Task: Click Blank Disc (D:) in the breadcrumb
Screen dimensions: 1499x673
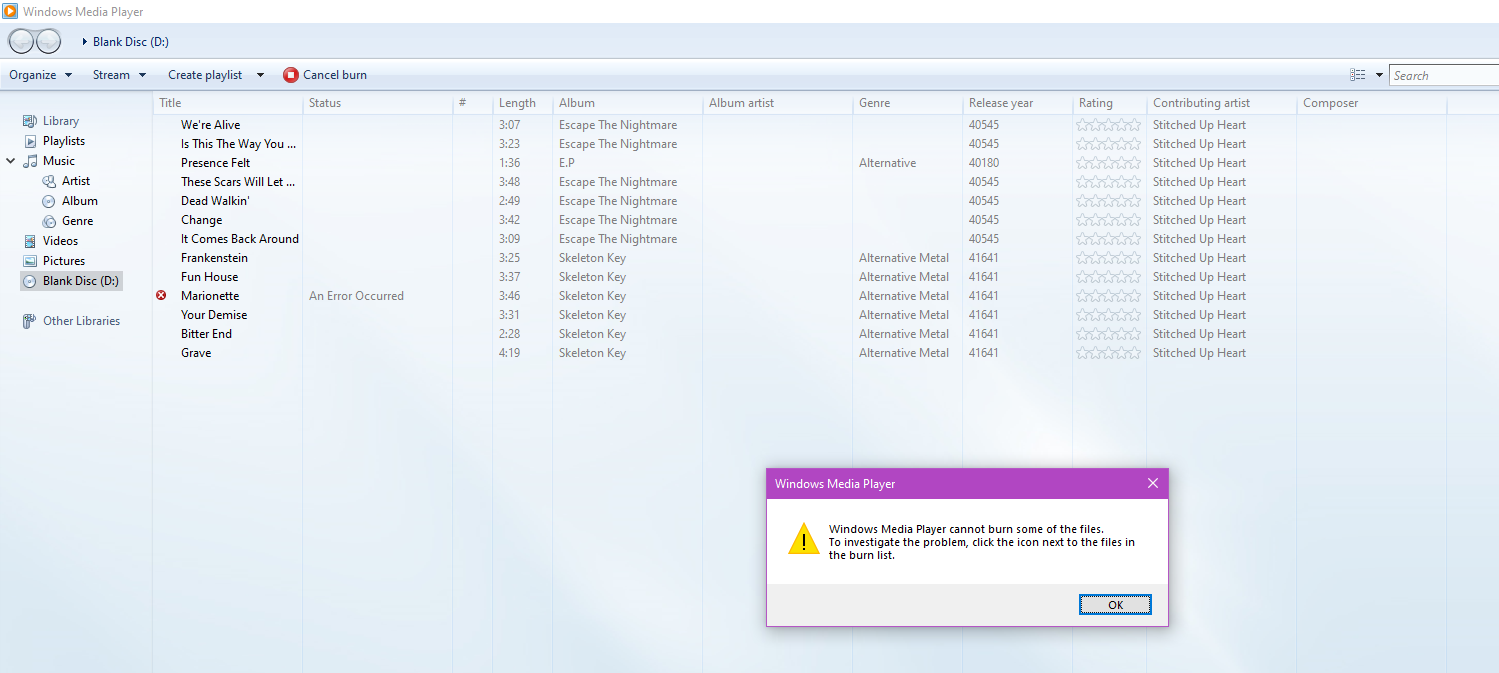Action: coord(131,42)
